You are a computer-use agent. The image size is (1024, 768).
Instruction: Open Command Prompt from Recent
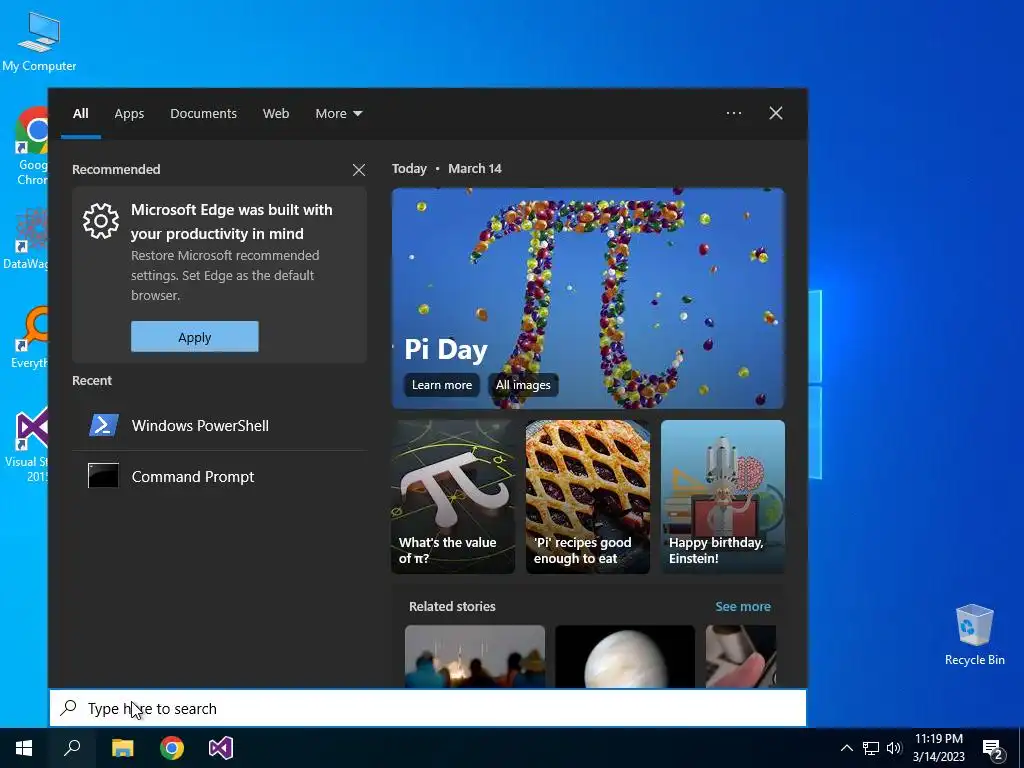coord(219,477)
